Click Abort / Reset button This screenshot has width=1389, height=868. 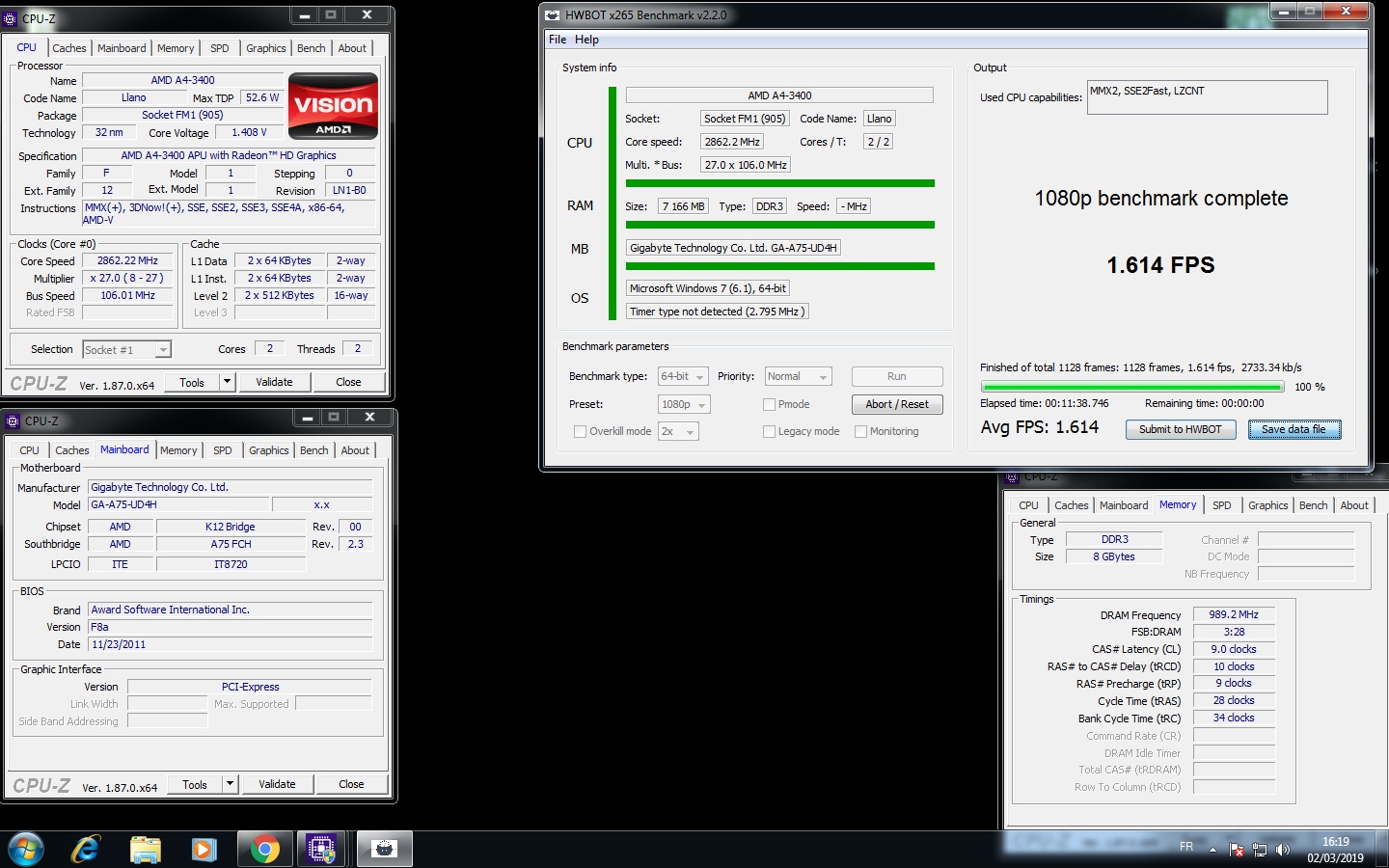point(897,404)
